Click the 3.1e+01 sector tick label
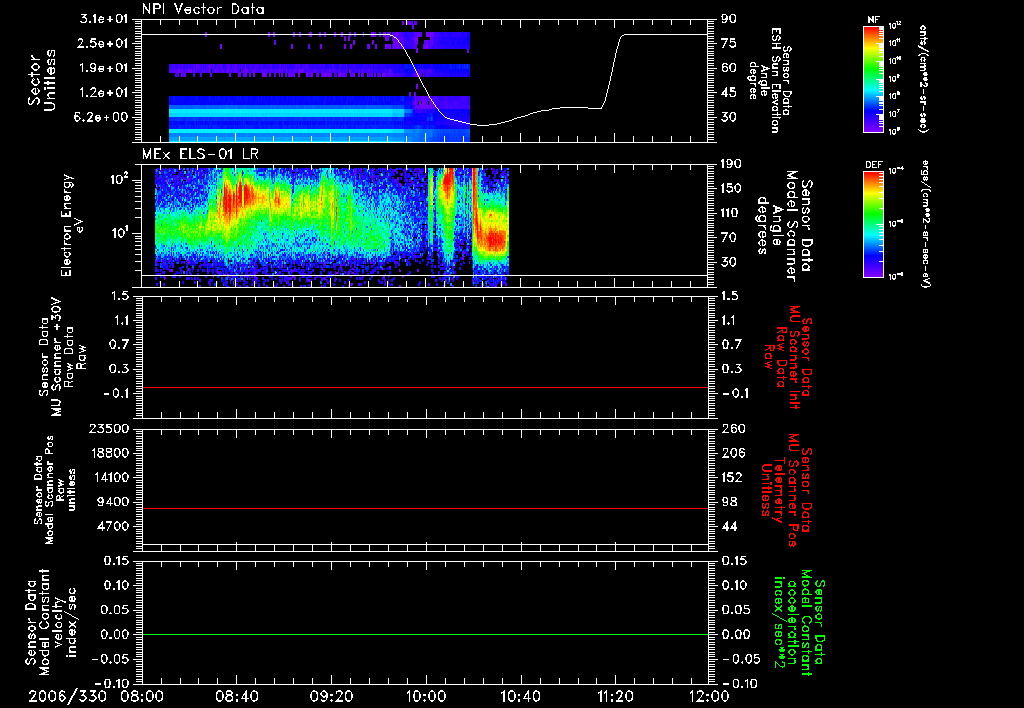Image resolution: width=1024 pixels, height=708 pixels. (104, 19)
